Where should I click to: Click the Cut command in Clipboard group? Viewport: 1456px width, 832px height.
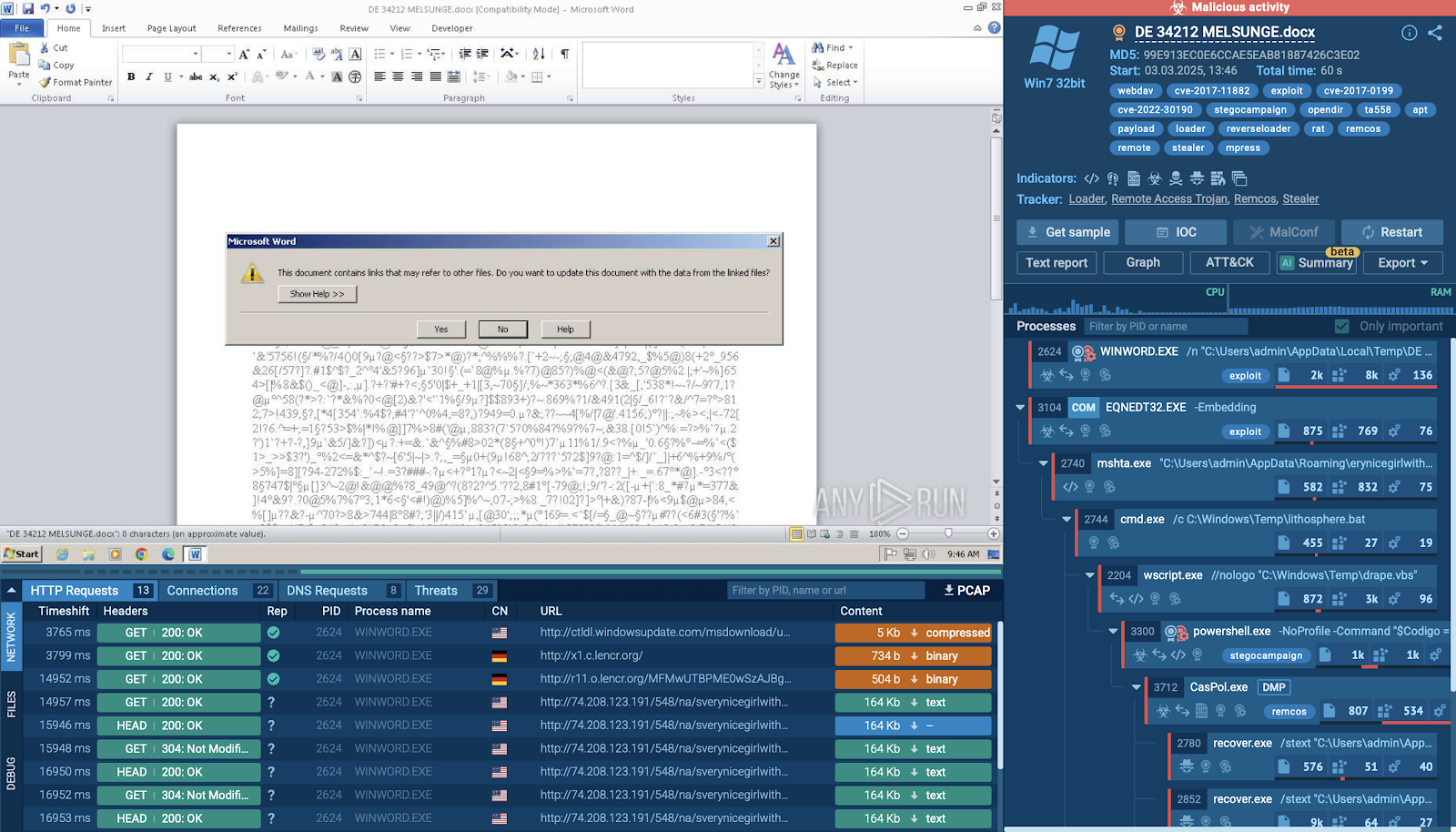tap(54, 48)
